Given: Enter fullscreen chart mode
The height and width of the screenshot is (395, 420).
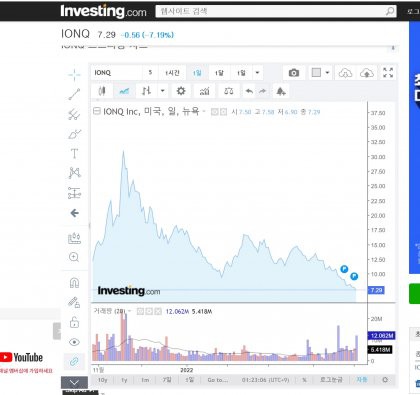Looking at the screenshot, I should [x=388, y=73].
